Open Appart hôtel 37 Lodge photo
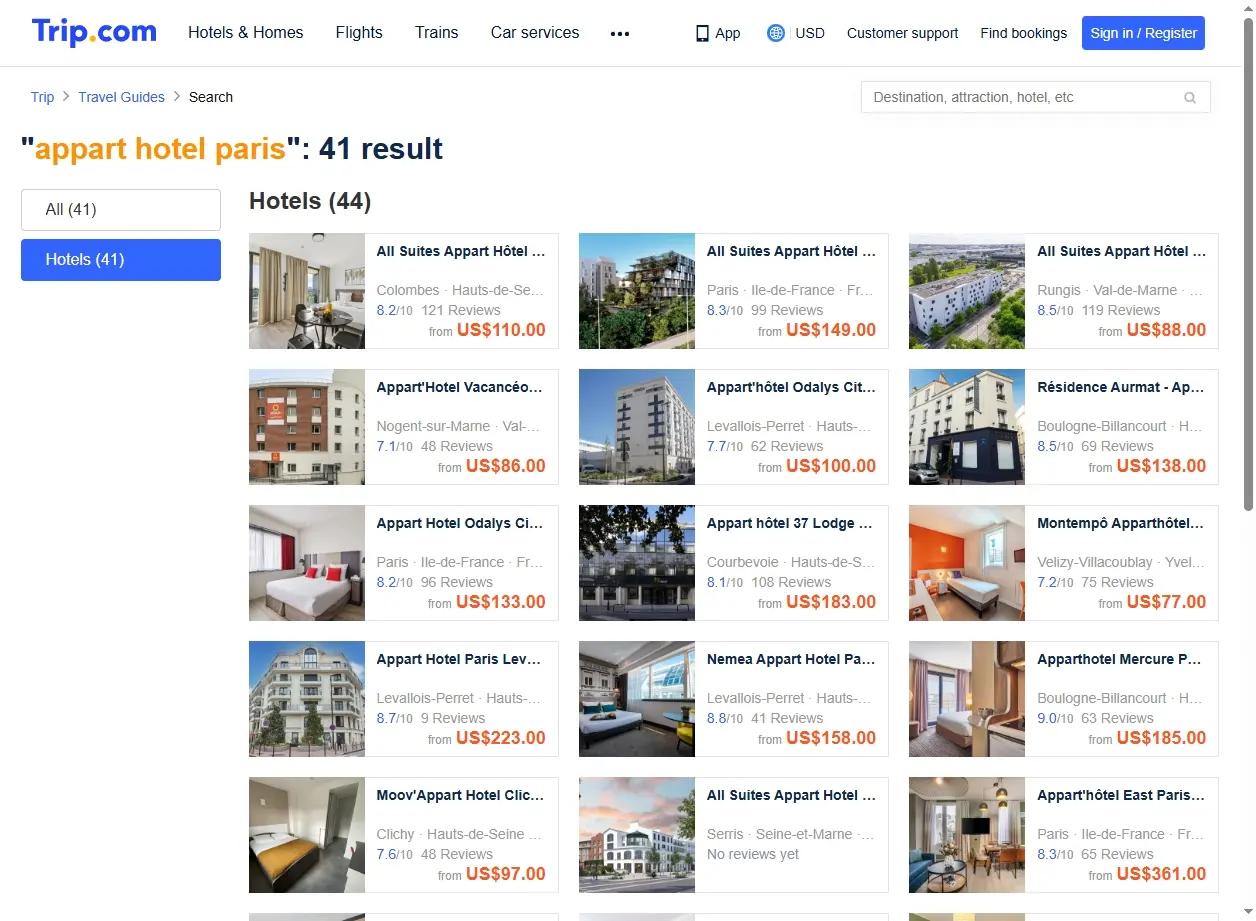Screen dimensions: 1256x921 coord(637,563)
